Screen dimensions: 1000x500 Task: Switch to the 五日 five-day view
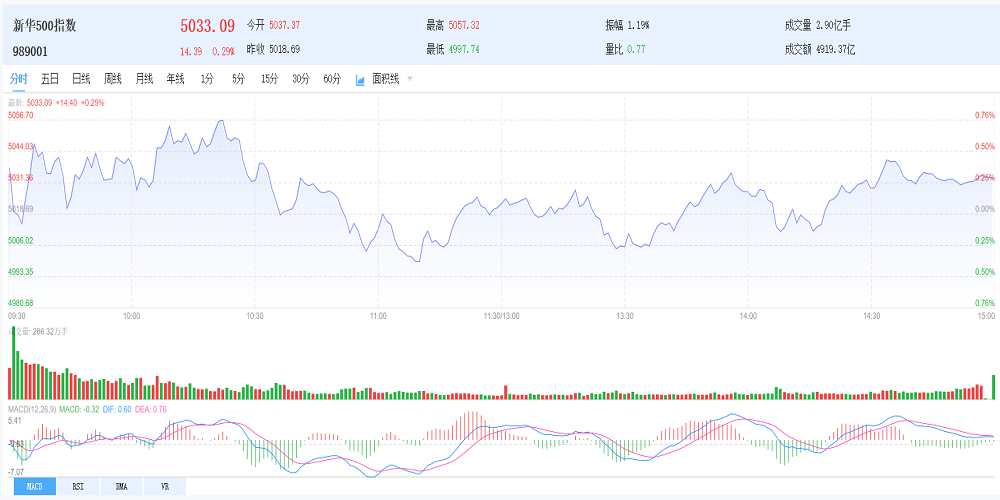50,78
